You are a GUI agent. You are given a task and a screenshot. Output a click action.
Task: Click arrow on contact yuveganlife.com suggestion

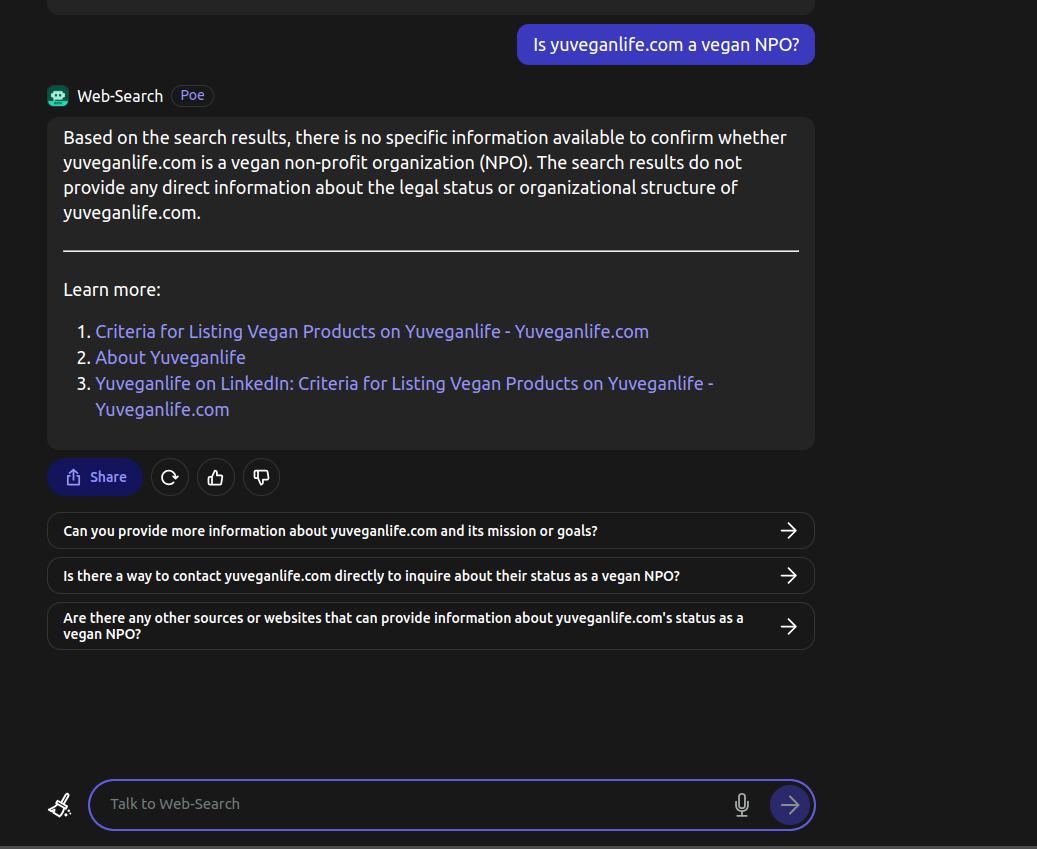[788, 575]
